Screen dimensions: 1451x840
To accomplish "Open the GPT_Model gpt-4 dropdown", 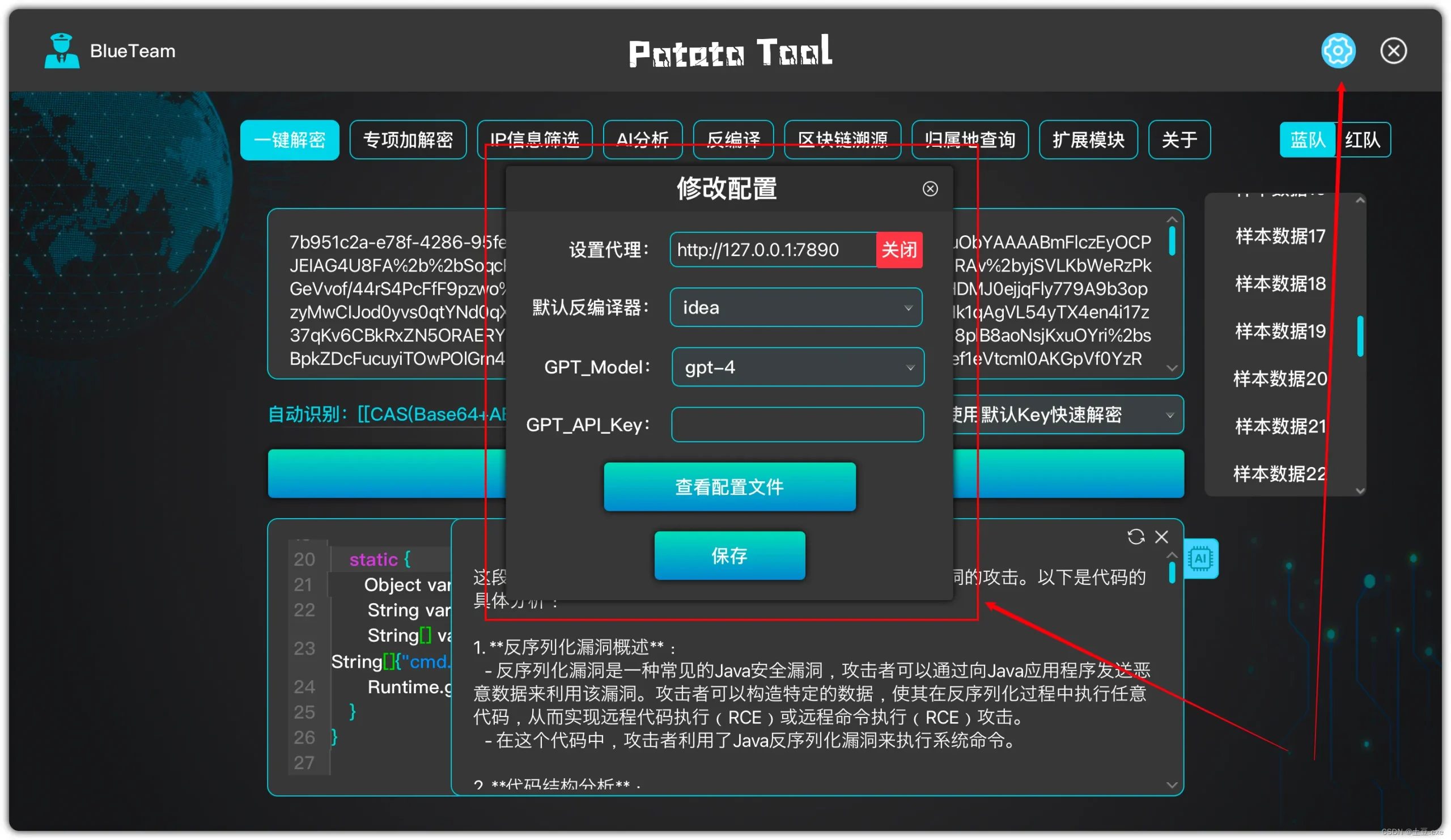I will (x=797, y=367).
